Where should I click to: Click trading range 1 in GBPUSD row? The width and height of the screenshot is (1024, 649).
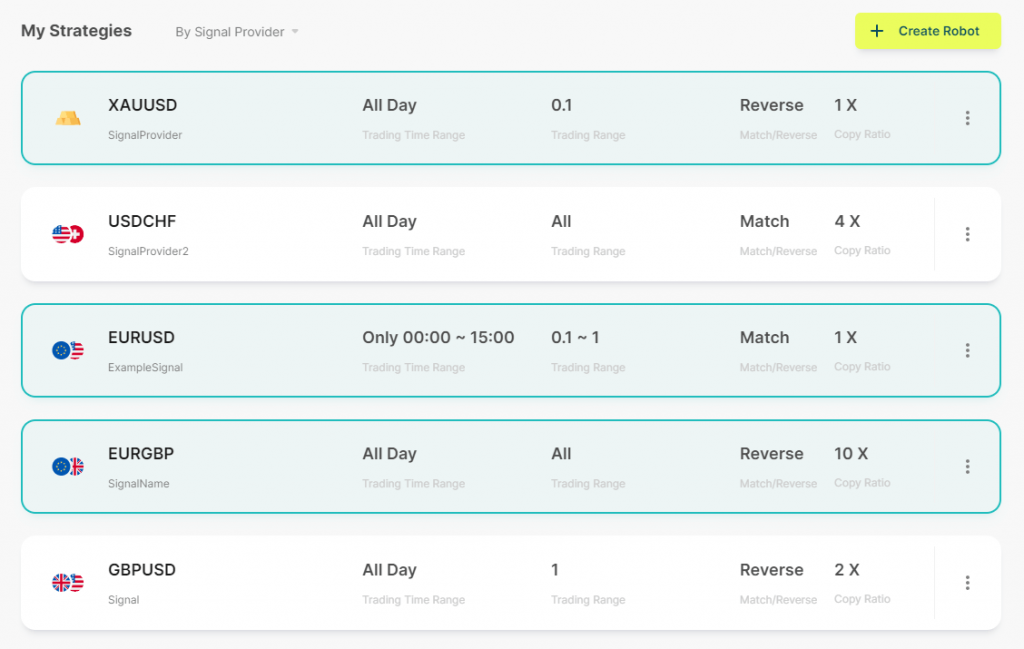point(555,570)
